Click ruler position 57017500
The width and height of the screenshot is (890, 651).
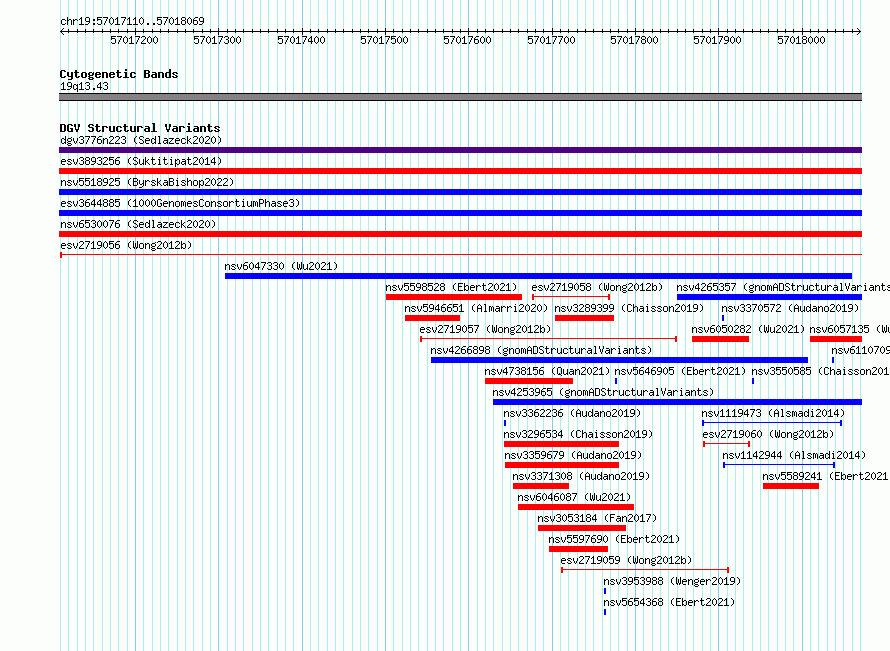(384, 40)
